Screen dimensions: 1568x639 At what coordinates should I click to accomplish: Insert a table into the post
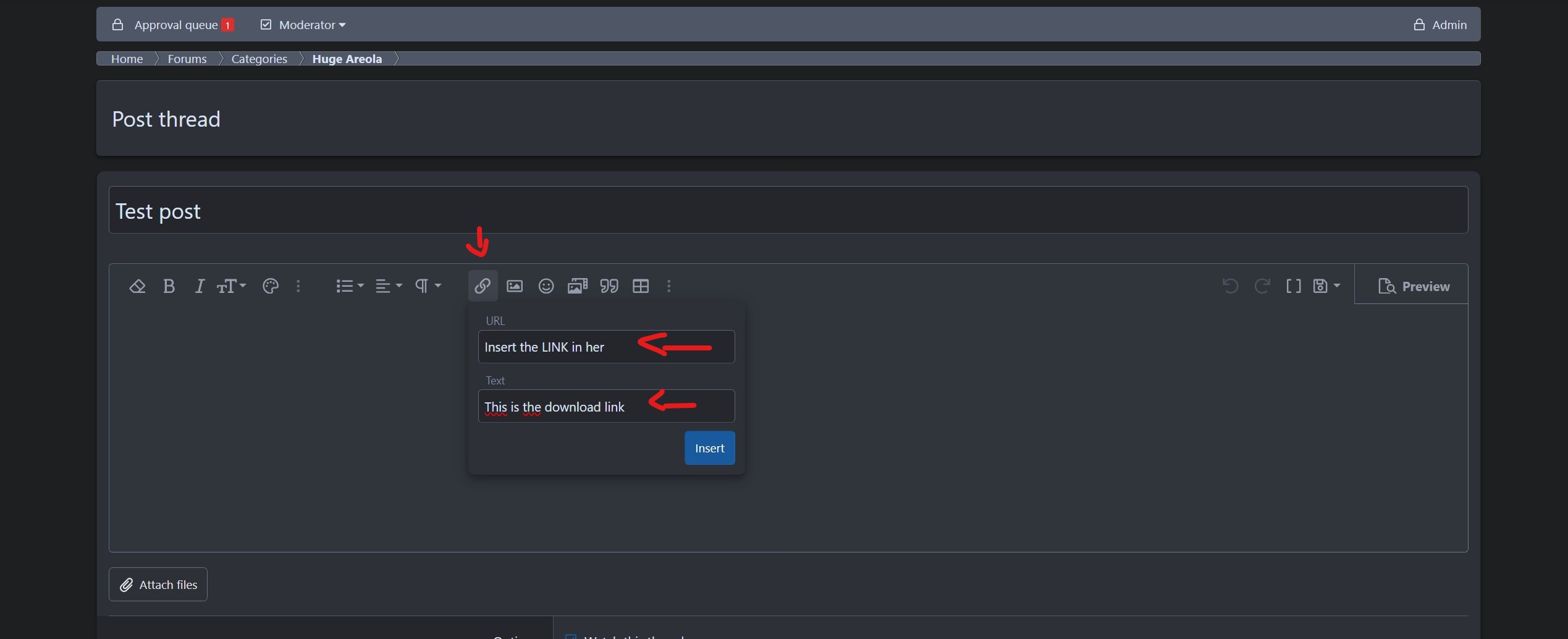coord(641,286)
